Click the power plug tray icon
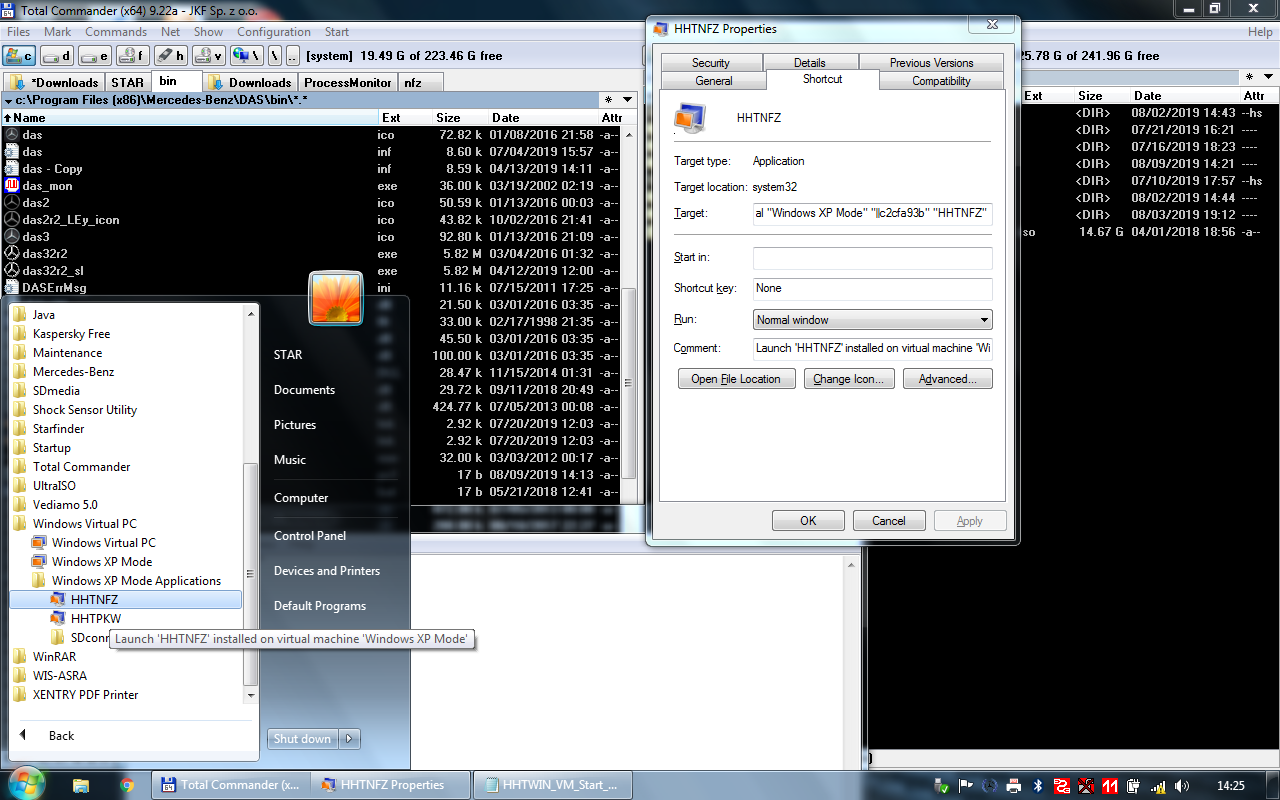The image size is (1280, 800). click(1134, 786)
